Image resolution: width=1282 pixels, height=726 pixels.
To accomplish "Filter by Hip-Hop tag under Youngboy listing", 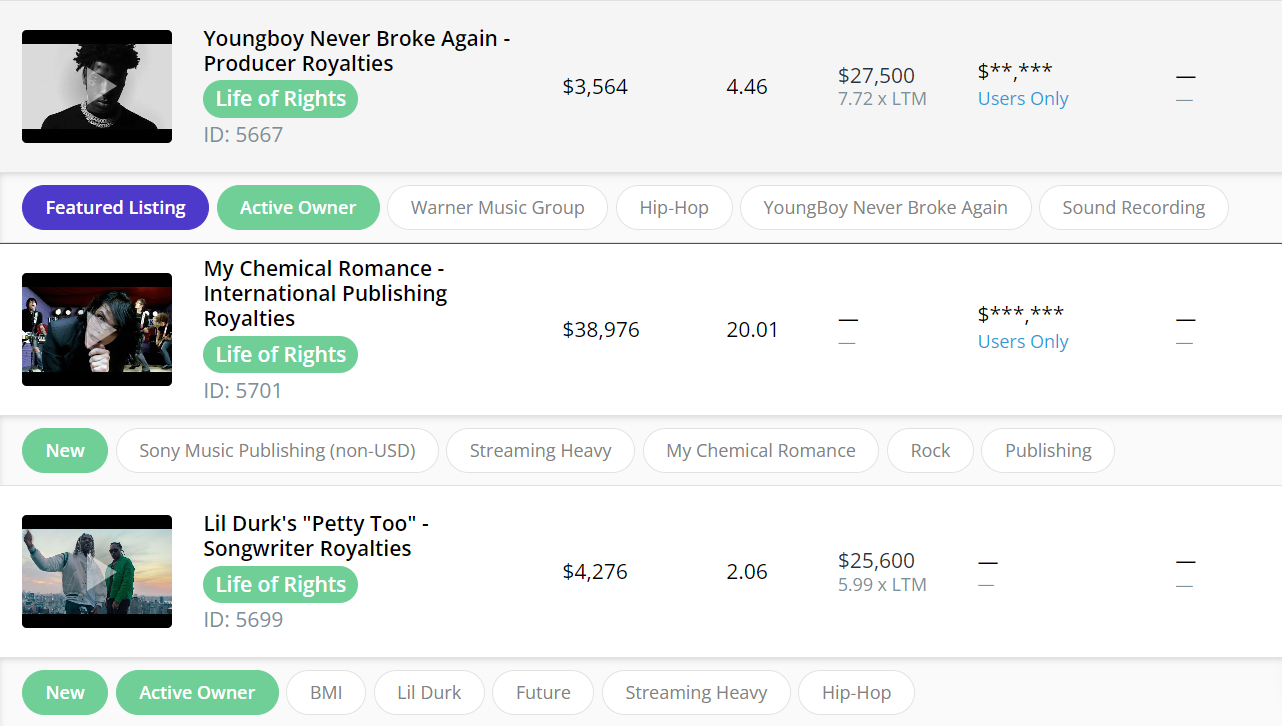I will 674,208.
